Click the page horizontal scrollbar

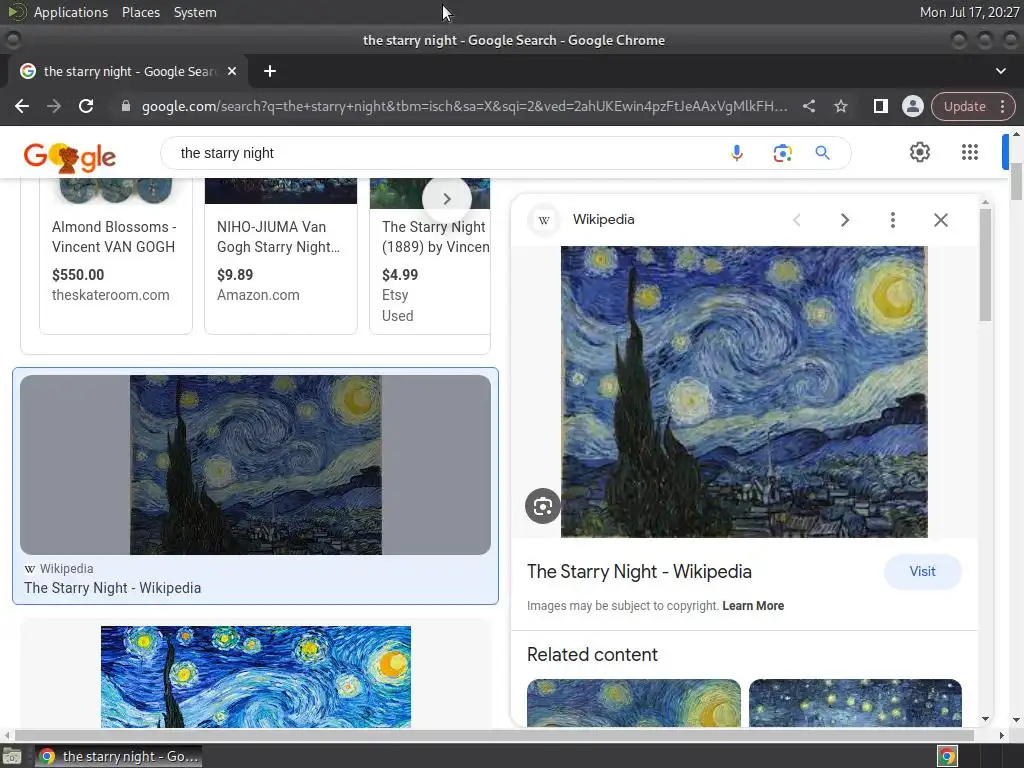click(494, 735)
